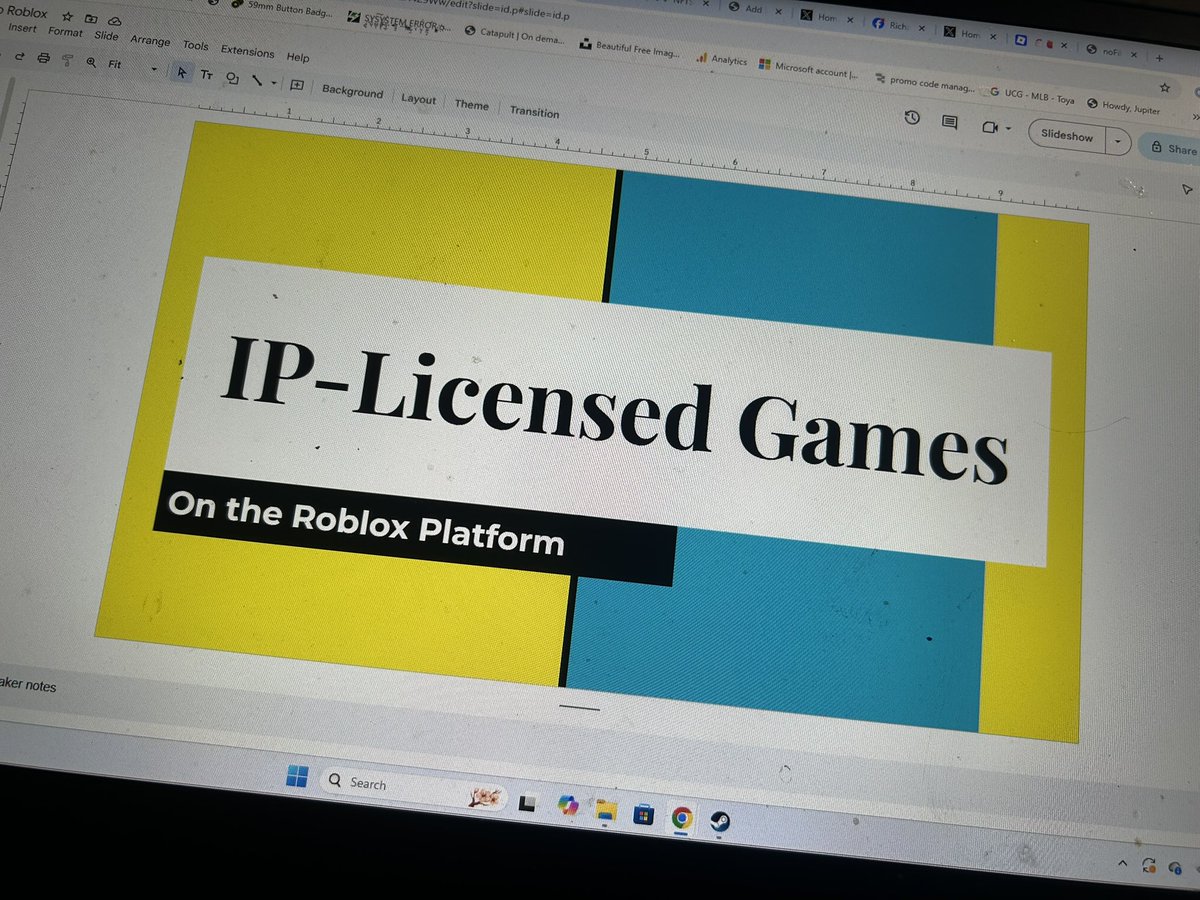Screen dimensions: 1200x900
Task: Click the Slideshow button
Action: 1066,135
